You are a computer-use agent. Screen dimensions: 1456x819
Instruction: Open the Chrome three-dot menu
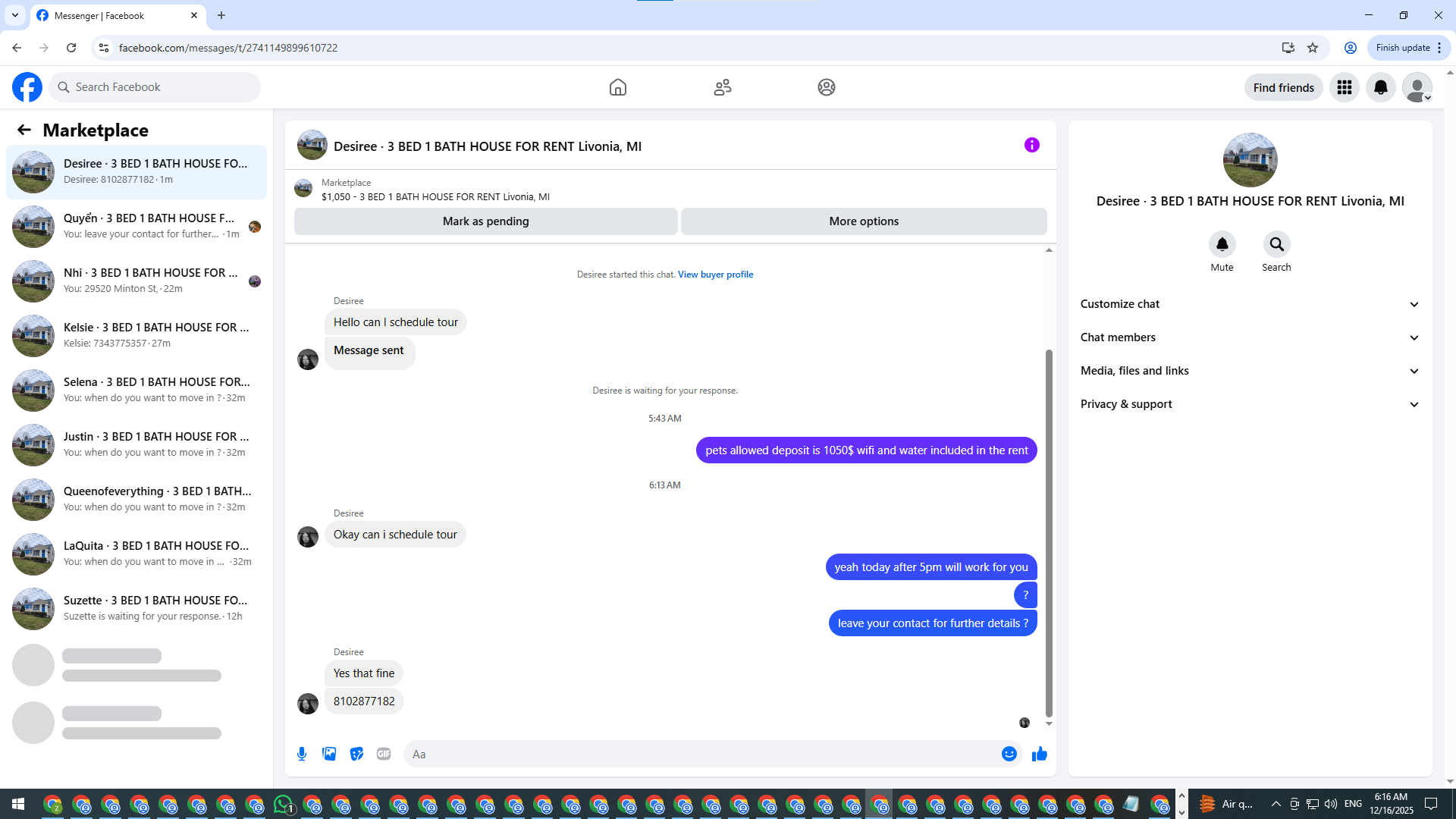(x=1439, y=48)
